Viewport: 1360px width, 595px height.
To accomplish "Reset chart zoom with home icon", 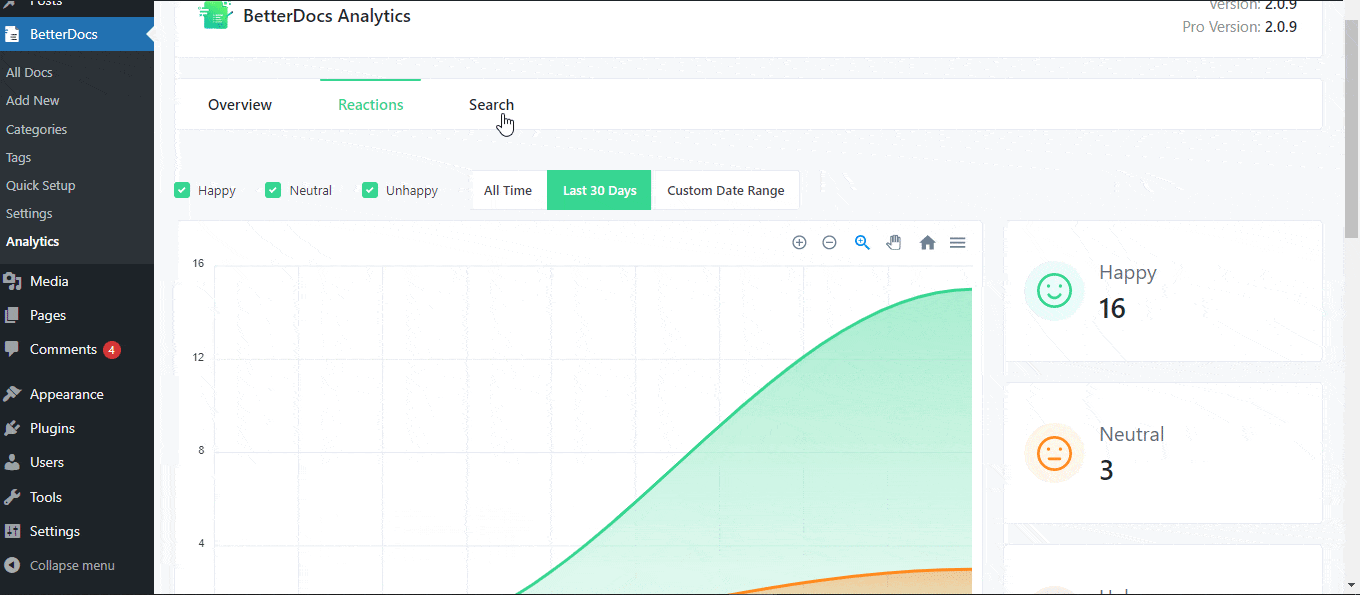I will (x=927, y=242).
